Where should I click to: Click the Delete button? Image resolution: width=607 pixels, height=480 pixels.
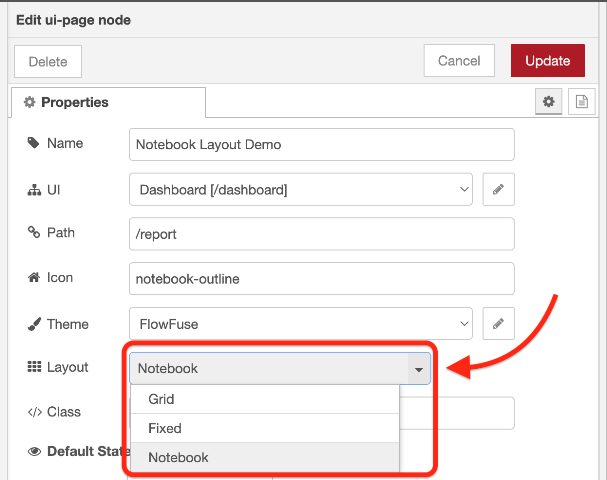click(x=48, y=62)
